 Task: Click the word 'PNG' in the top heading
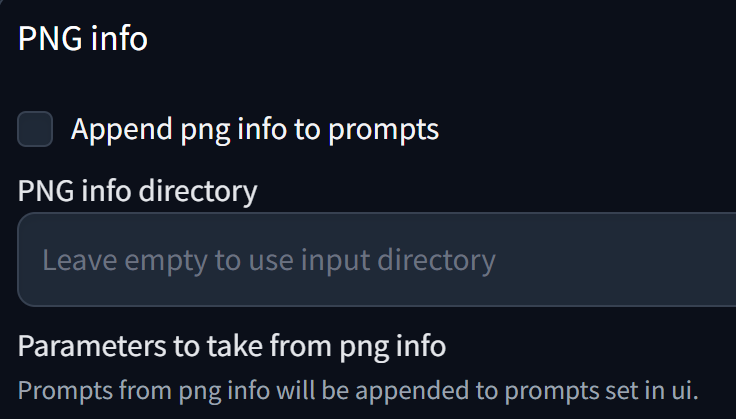click(49, 38)
